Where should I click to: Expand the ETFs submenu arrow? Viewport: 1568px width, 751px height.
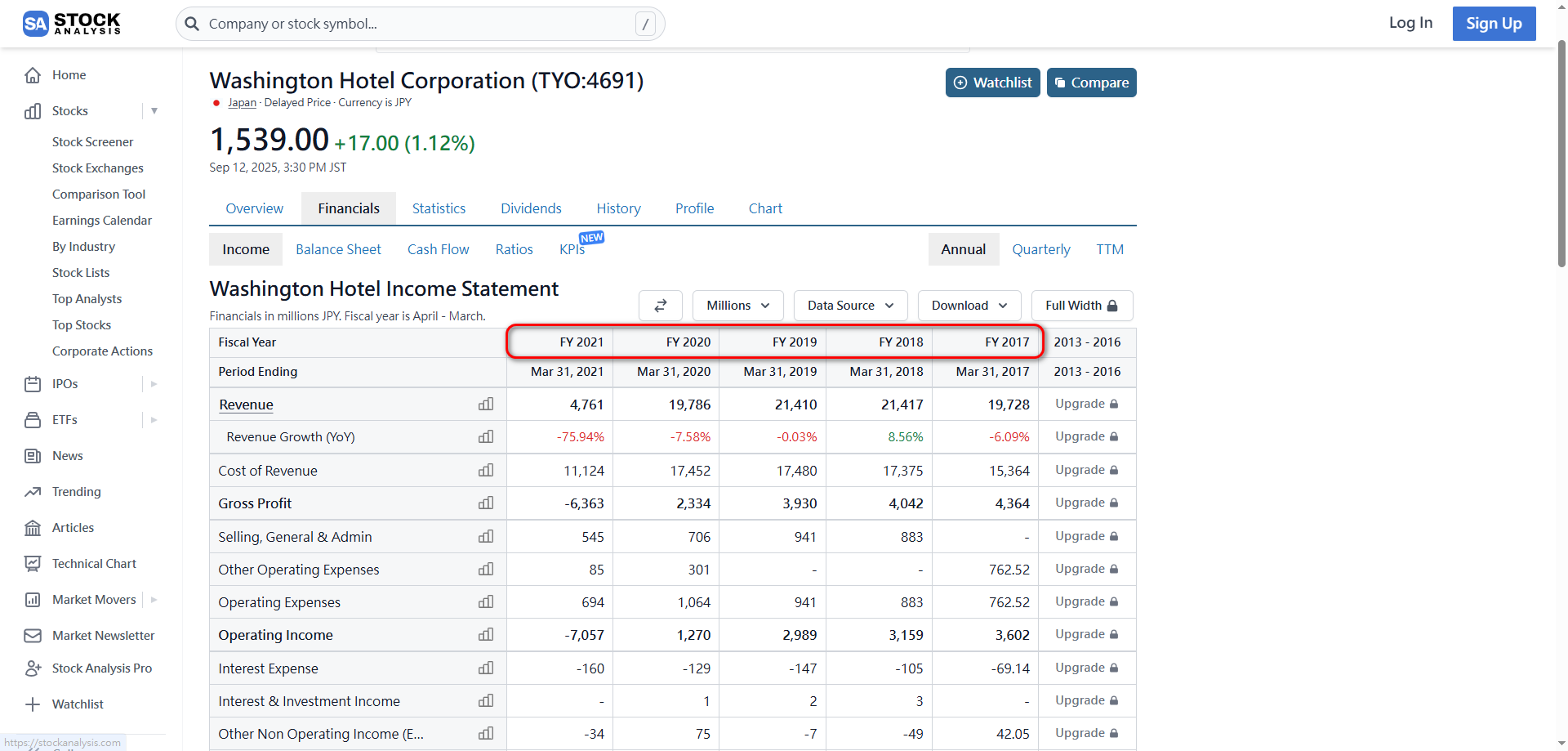[x=154, y=420]
